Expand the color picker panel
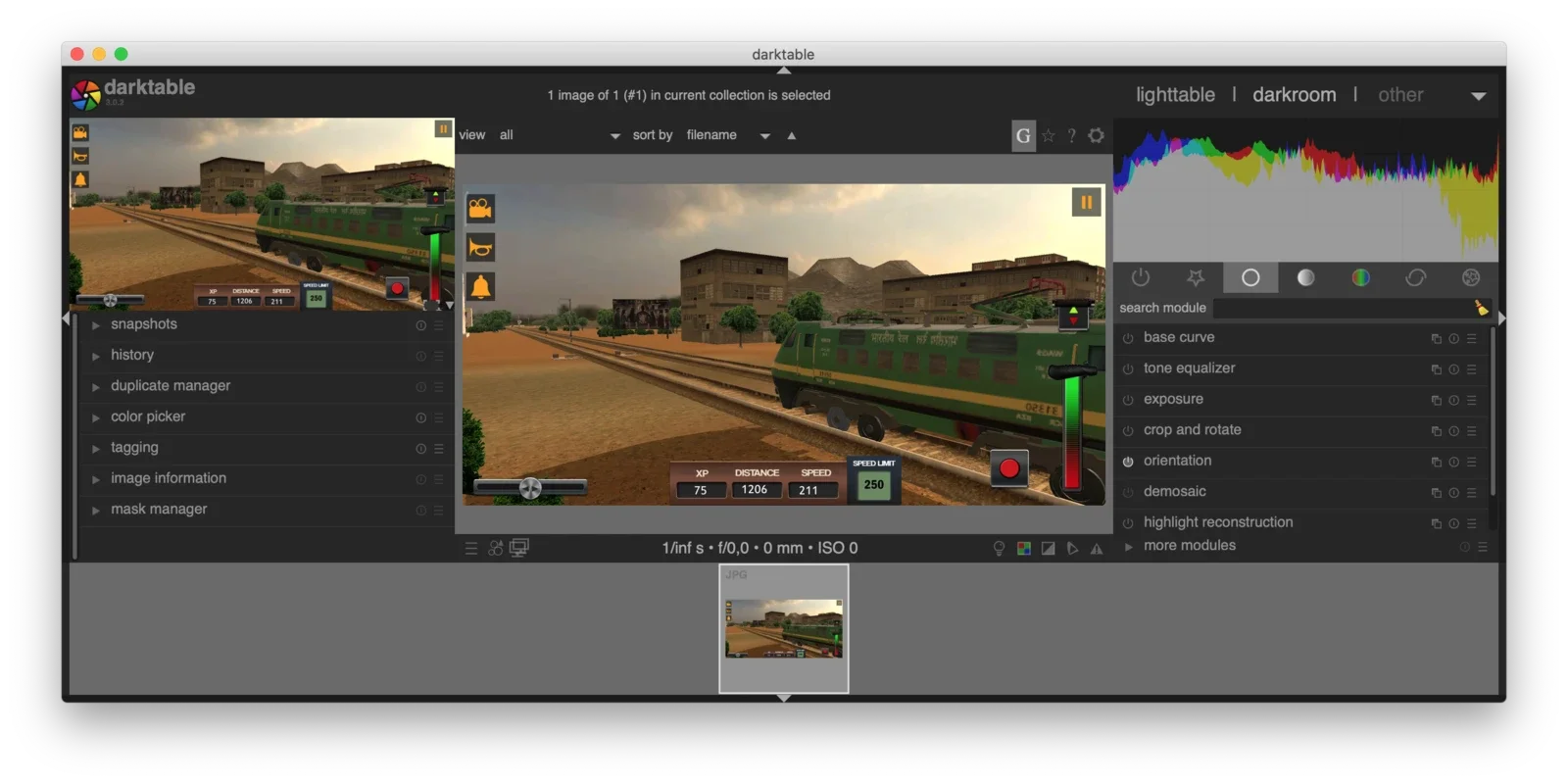This screenshot has width=1568, height=784. [95, 418]
